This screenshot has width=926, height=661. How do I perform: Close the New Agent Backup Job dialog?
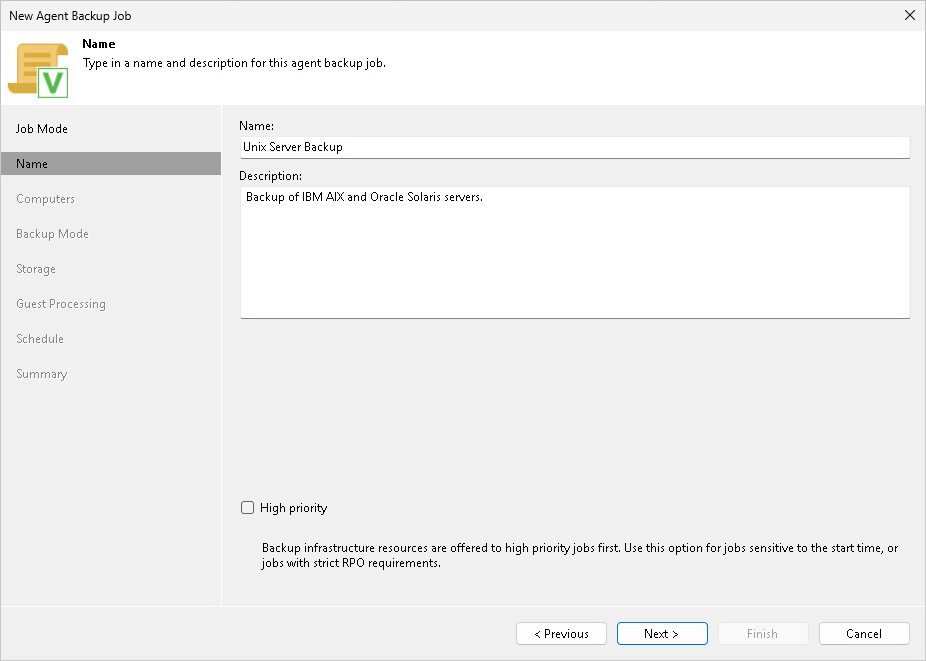(x=909, y=15)
